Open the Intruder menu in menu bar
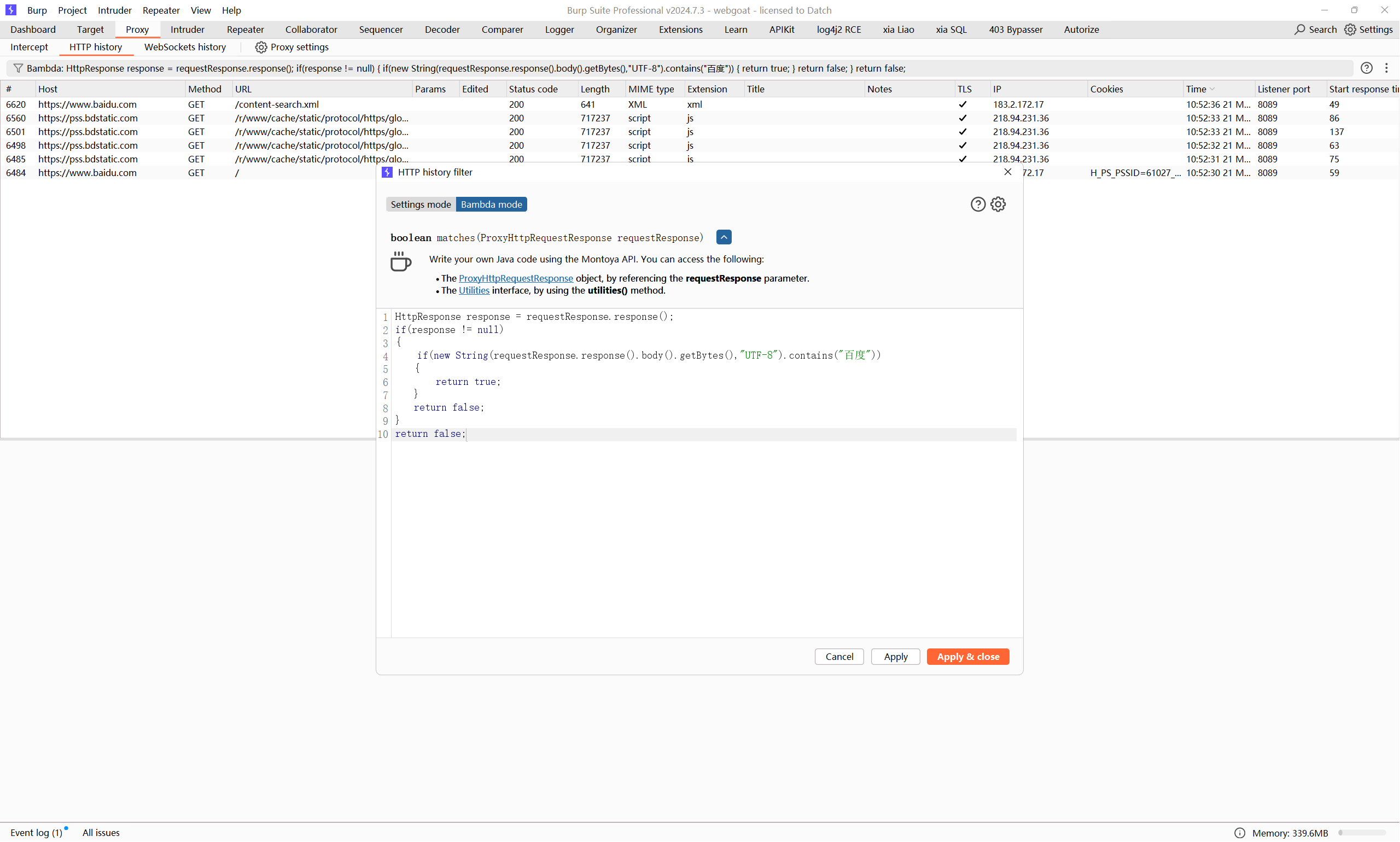 pos(115,10)
